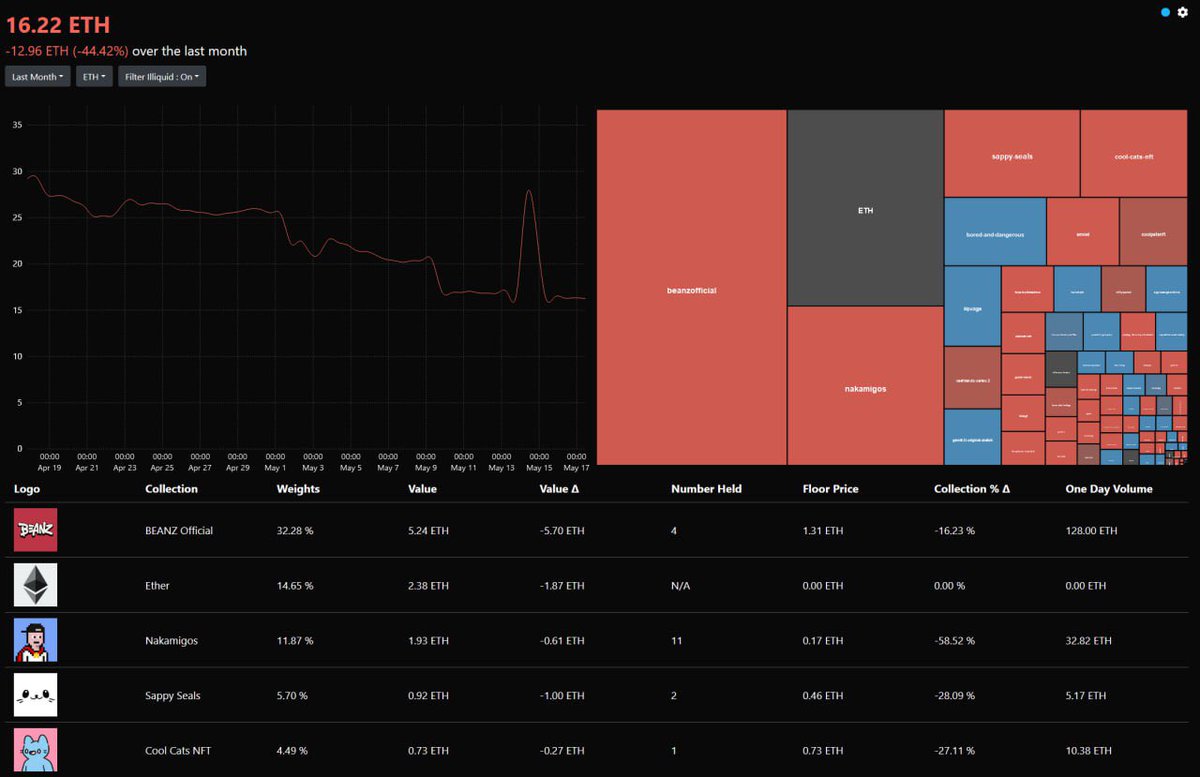Sort by the Collection column header

tap(171, 489)
